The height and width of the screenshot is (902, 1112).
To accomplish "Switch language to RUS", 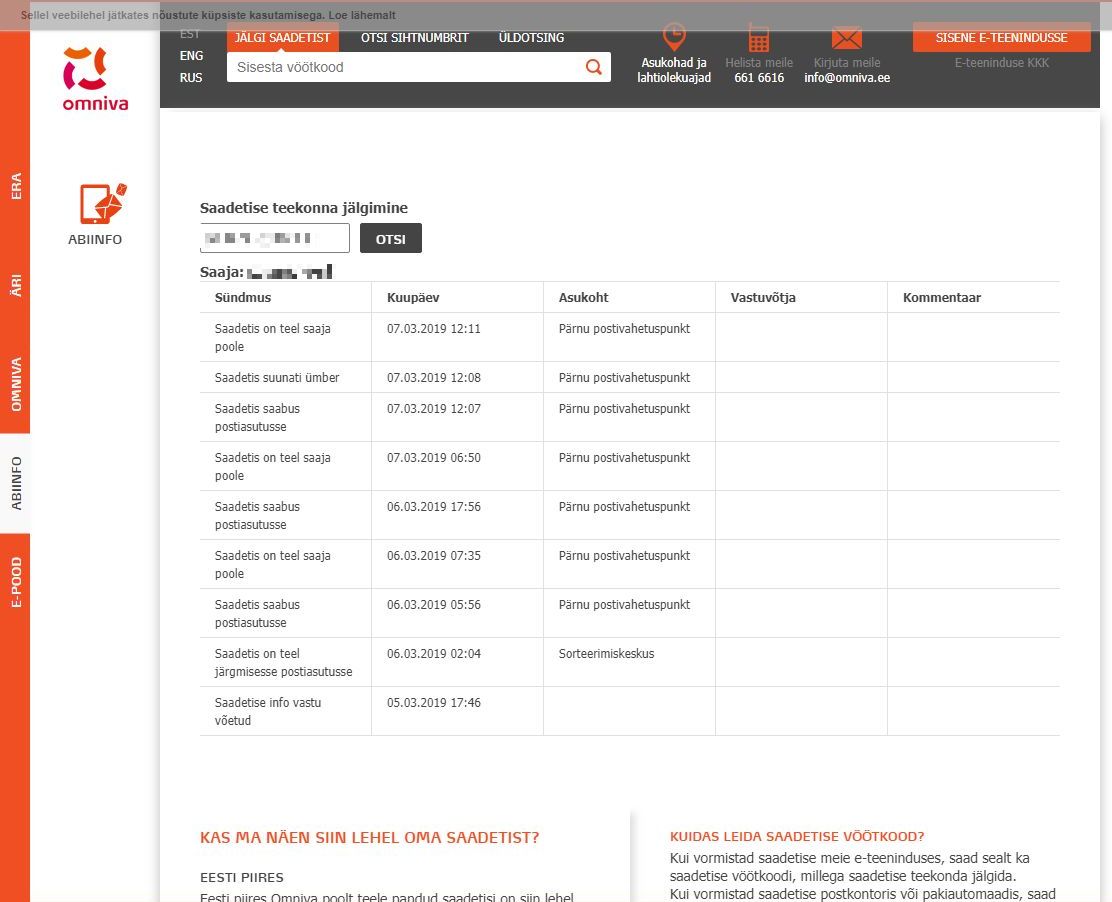I will (191, 78).
